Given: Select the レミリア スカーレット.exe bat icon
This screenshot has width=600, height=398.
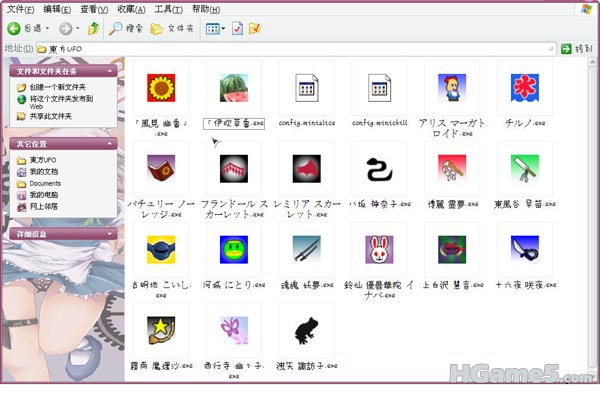Looking at the screenshot, I should click(x=307, y=169).
